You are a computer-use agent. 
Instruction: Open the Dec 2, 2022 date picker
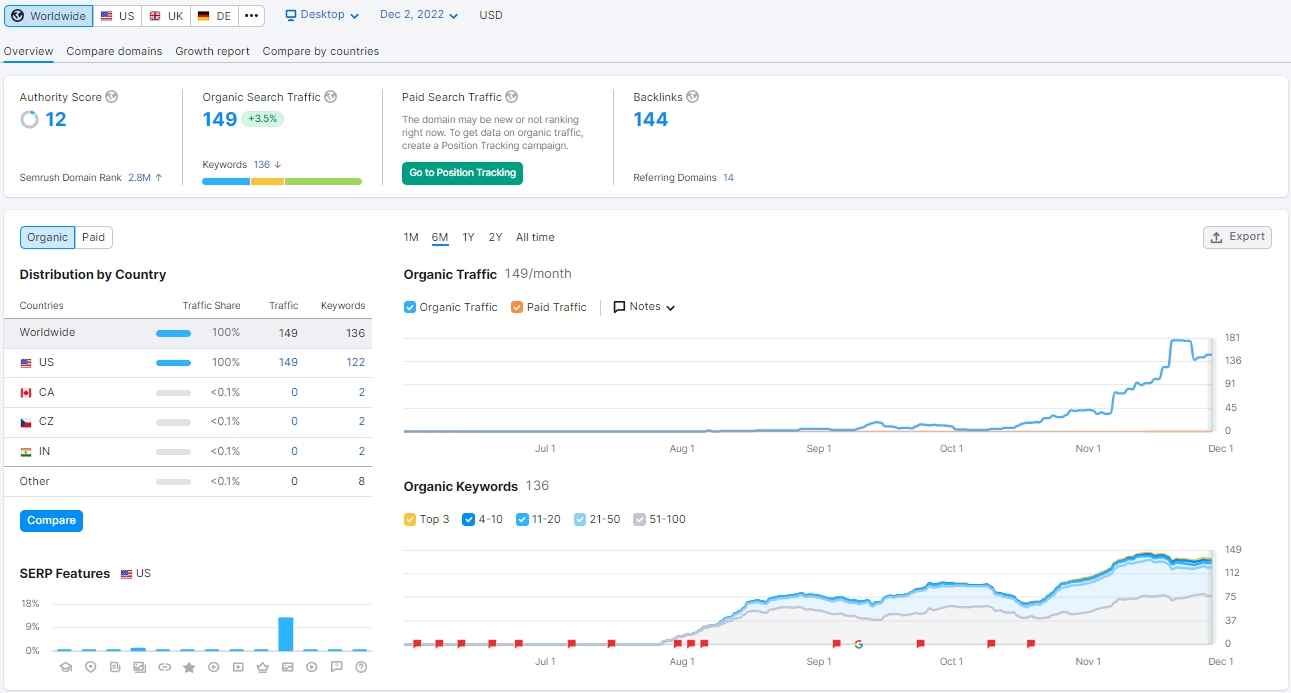pos(419,15)
